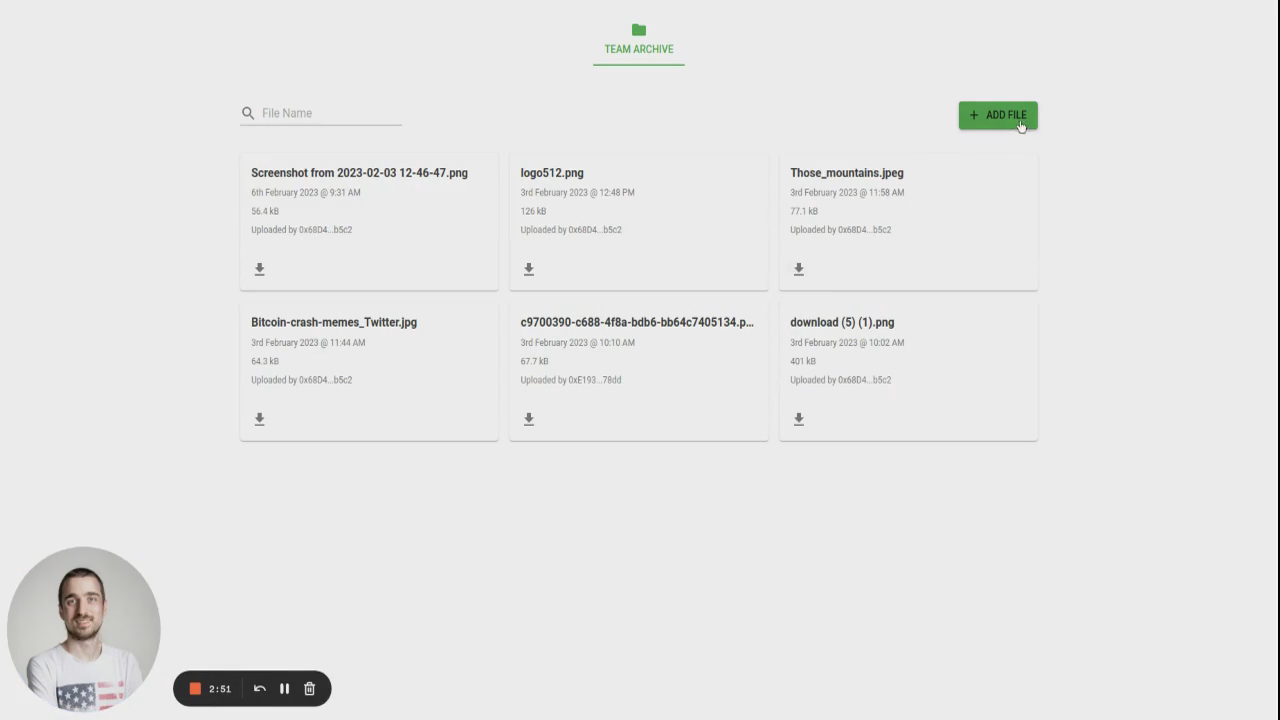Restart the recording with the undo arrow
This screenshot has width=1280, height=720.
click(x=260, y=688)
